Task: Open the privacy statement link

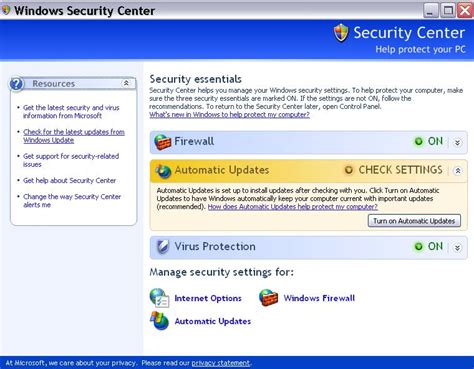Action: [x=221, y=363]
